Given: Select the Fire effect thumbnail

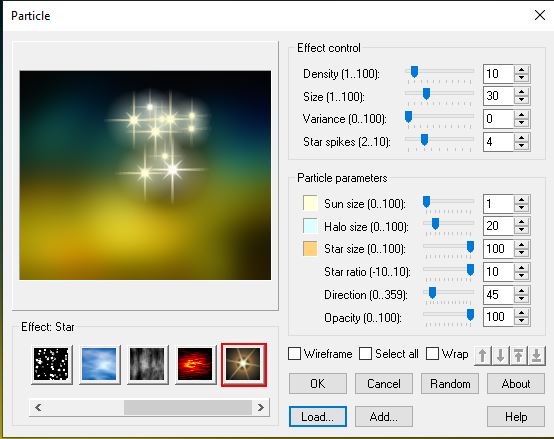Looking at the screenshot, I should click(195, 364).
